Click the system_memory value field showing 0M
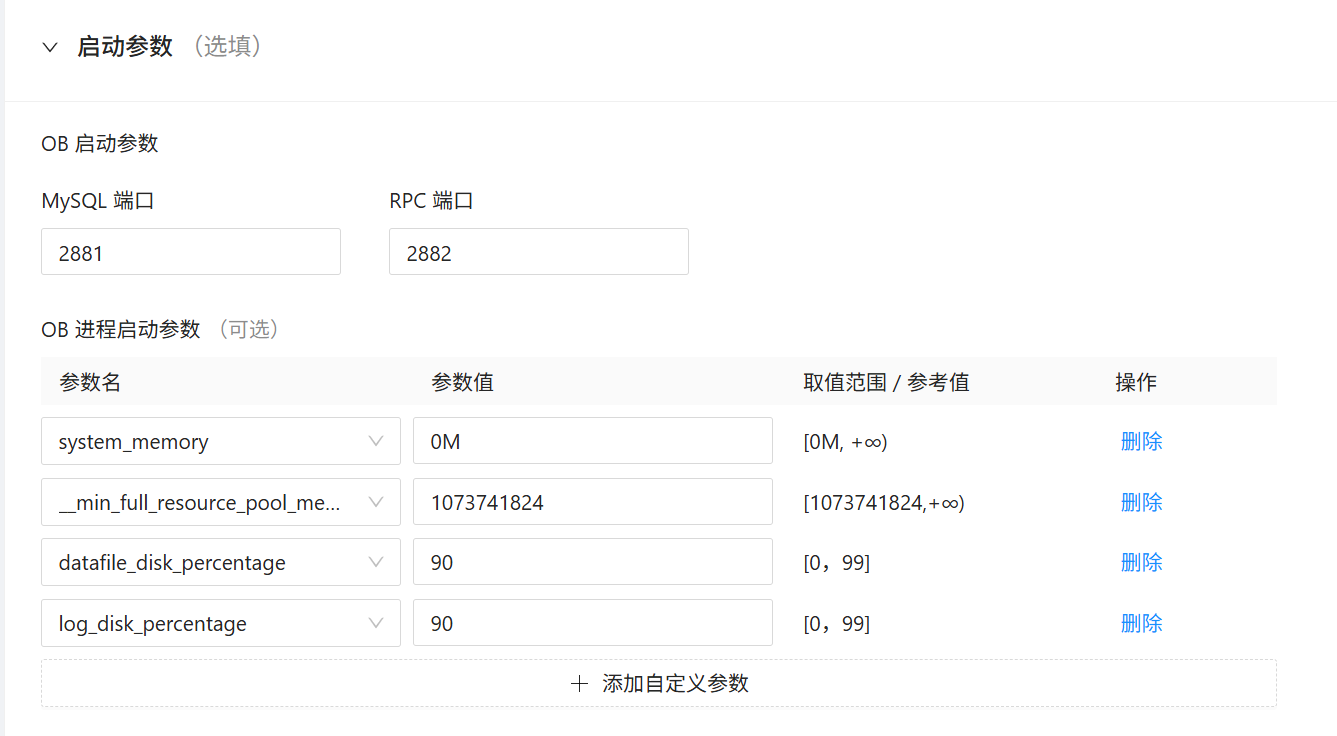1337x736 pixels. tap(592, 441)
